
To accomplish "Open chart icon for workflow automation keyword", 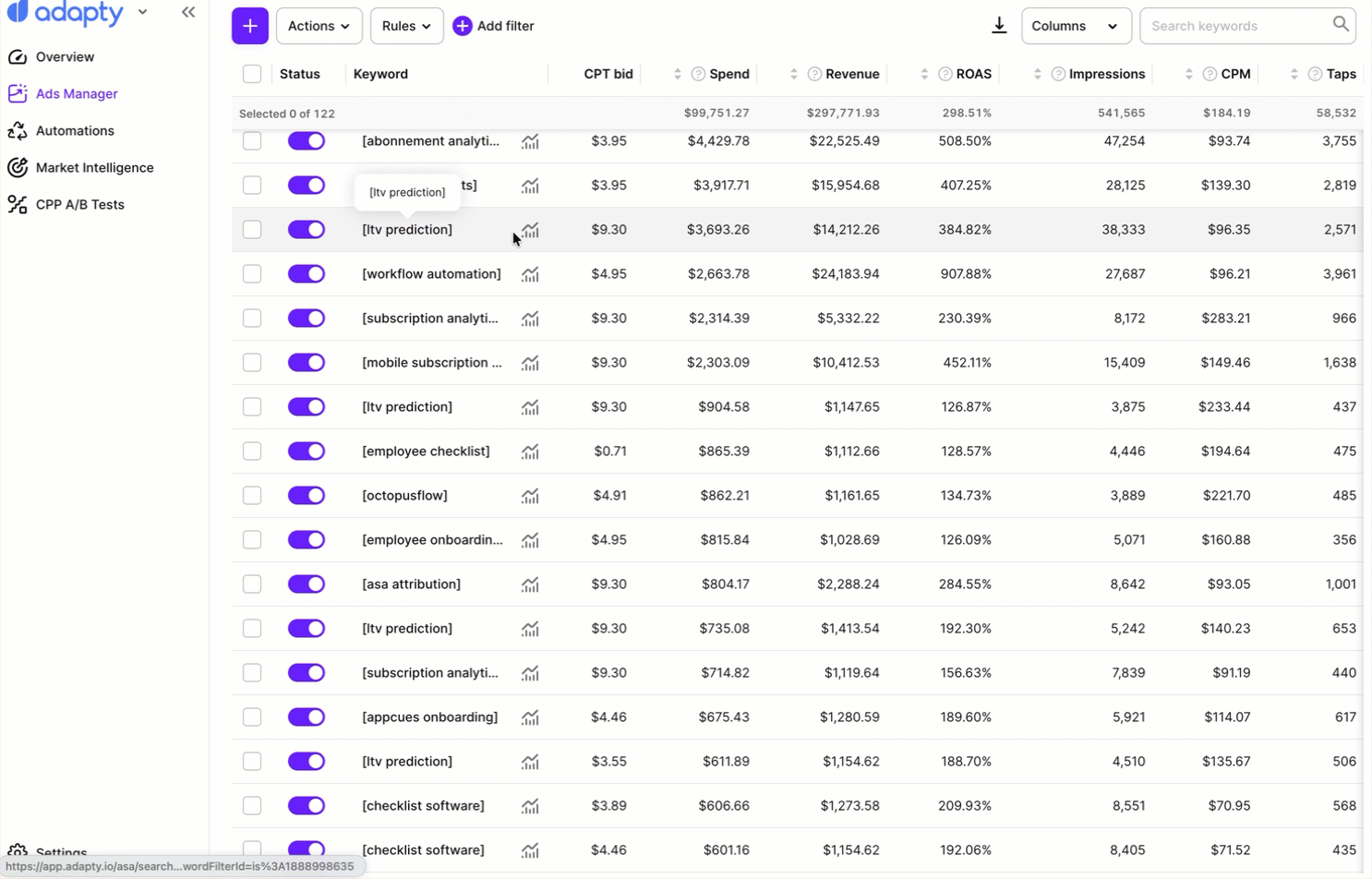I will 530,274.
